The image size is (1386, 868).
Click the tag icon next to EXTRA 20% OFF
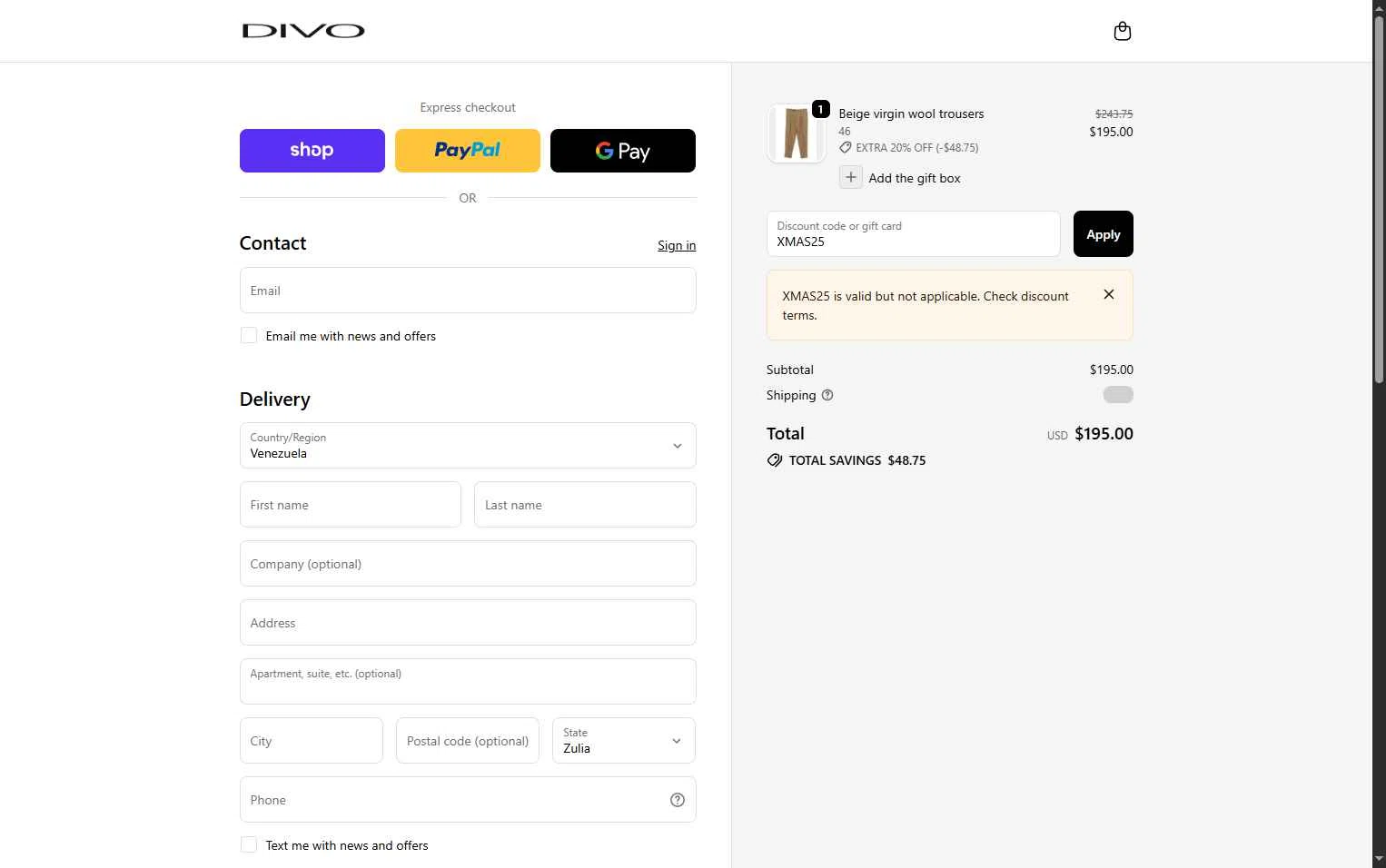click(845, 147)
